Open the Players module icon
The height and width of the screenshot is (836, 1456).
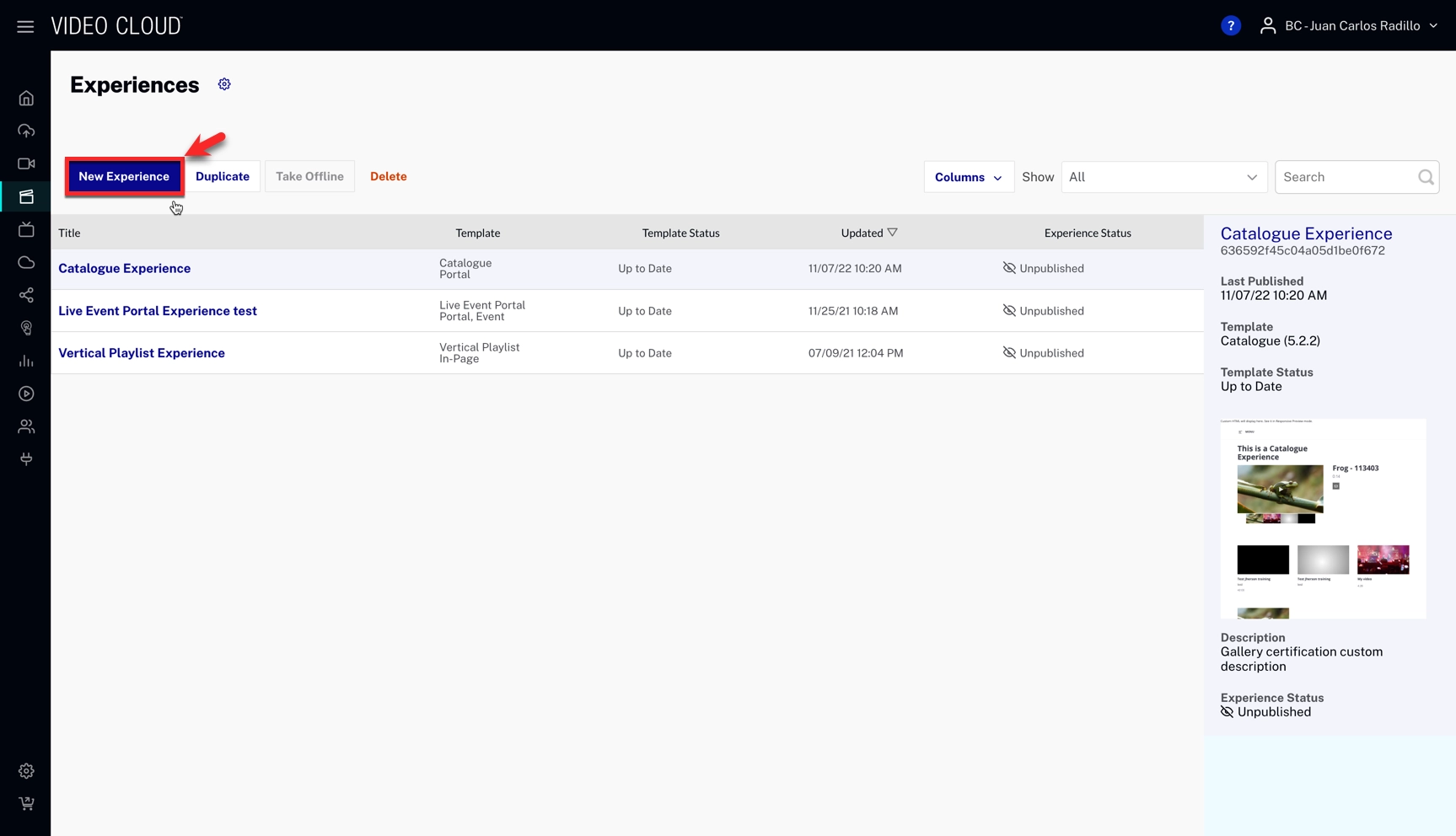(x=26, y=394)
